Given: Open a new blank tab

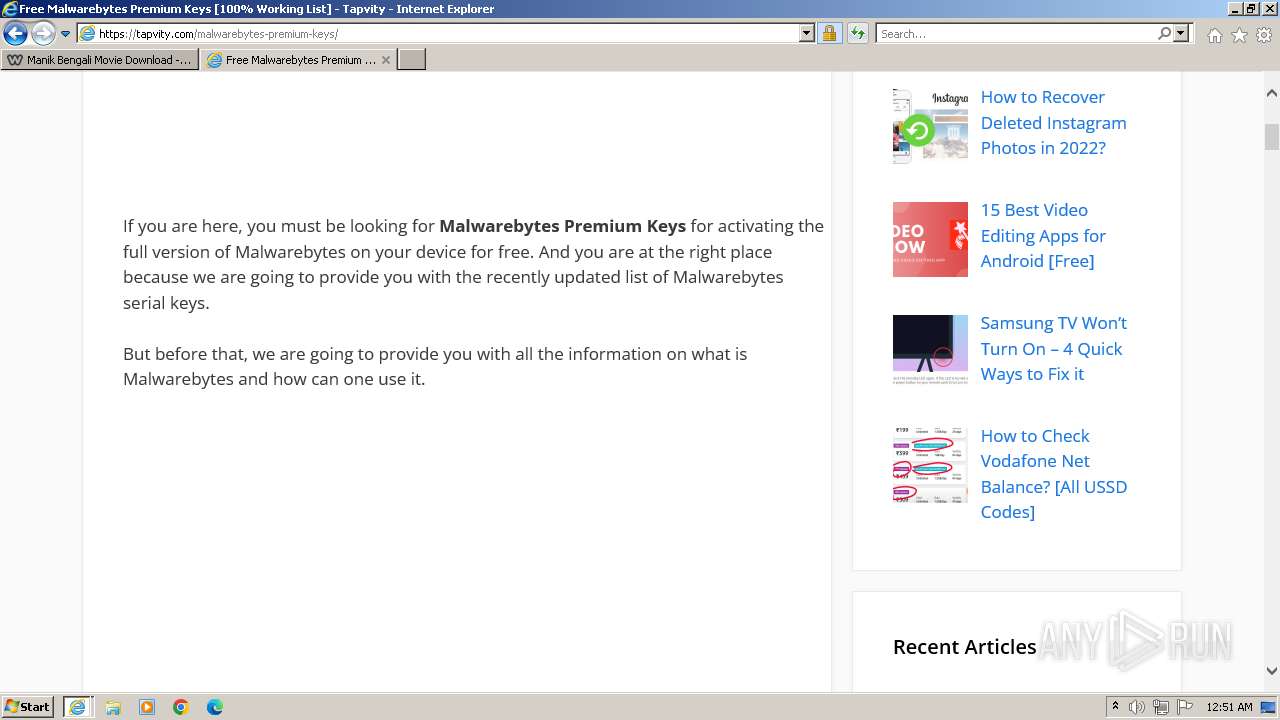Looking at the screenshot, I should point(412,60).
